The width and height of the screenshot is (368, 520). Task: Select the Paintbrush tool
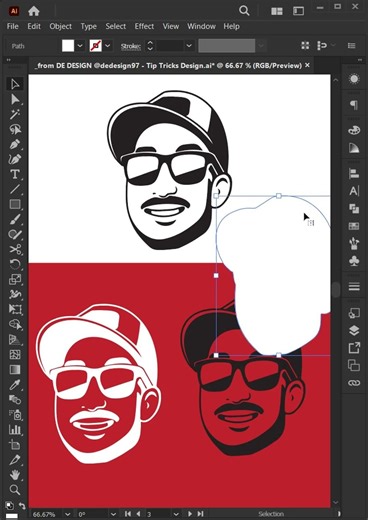pos(15,219)
